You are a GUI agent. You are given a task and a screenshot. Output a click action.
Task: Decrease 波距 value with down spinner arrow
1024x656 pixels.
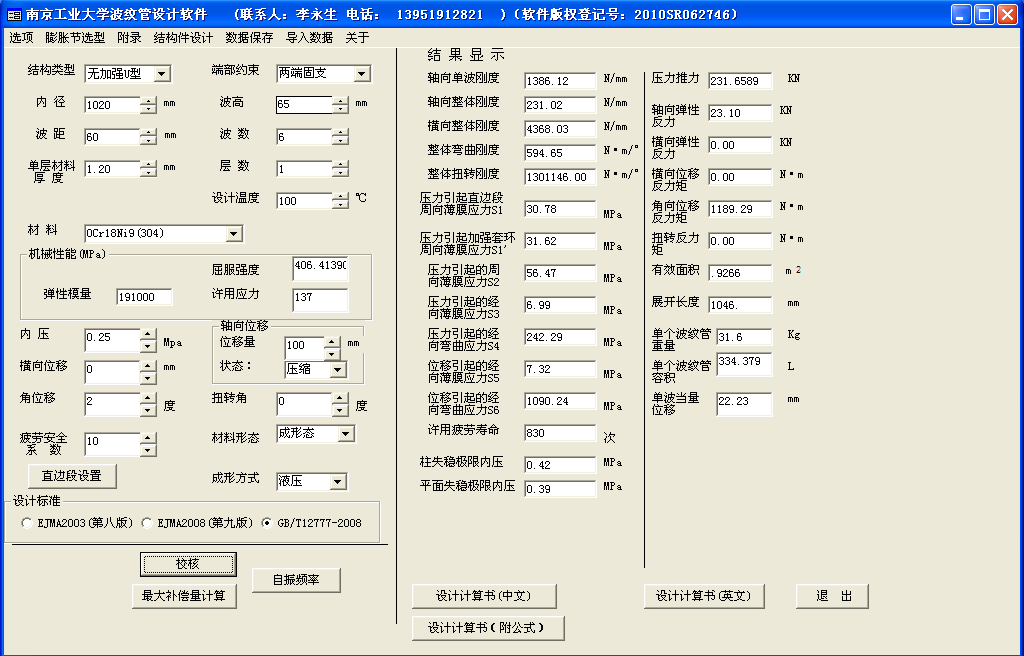click(148, 141)
